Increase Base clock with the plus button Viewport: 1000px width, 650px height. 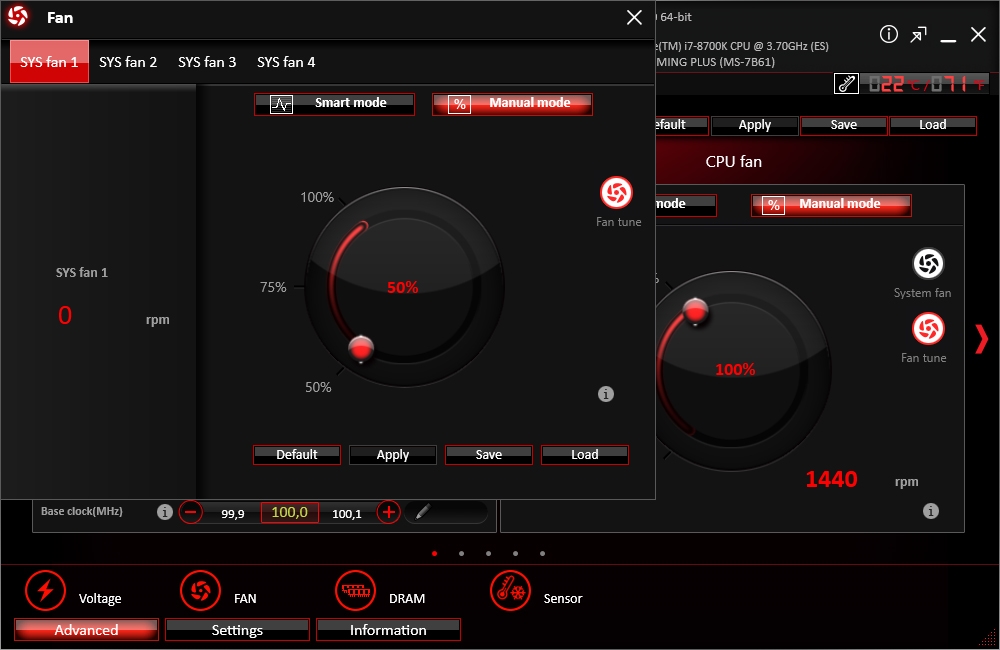tap(389, 512)
